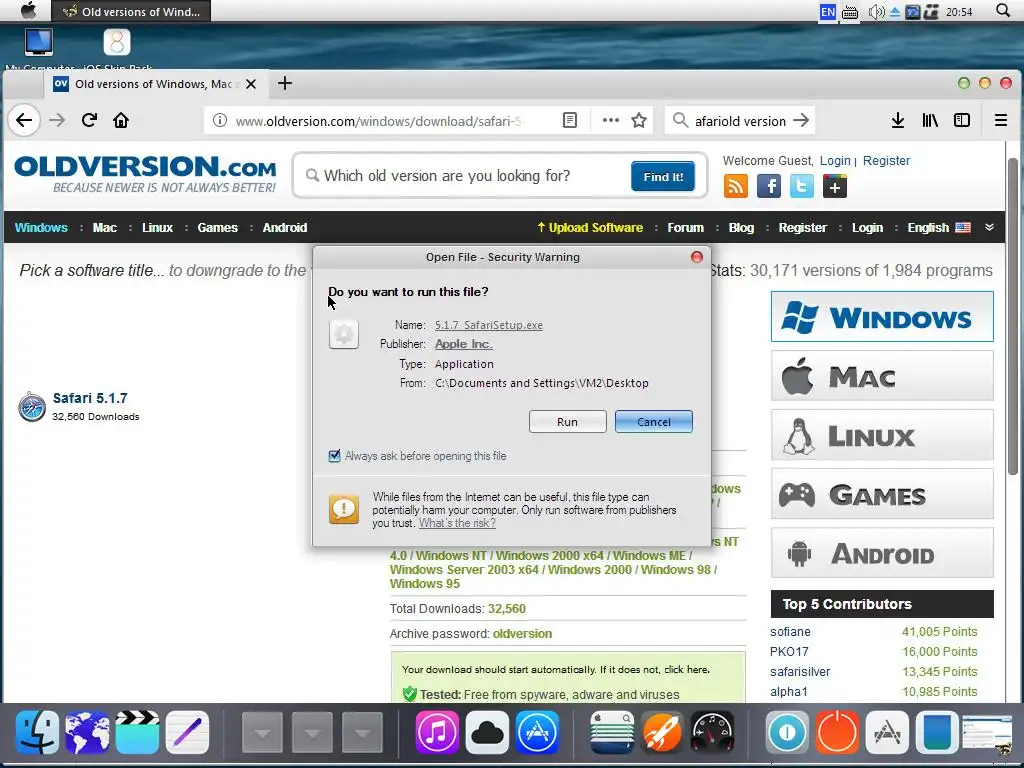
Task: Open a new browser tab
Action: click(x=285, y=84)
